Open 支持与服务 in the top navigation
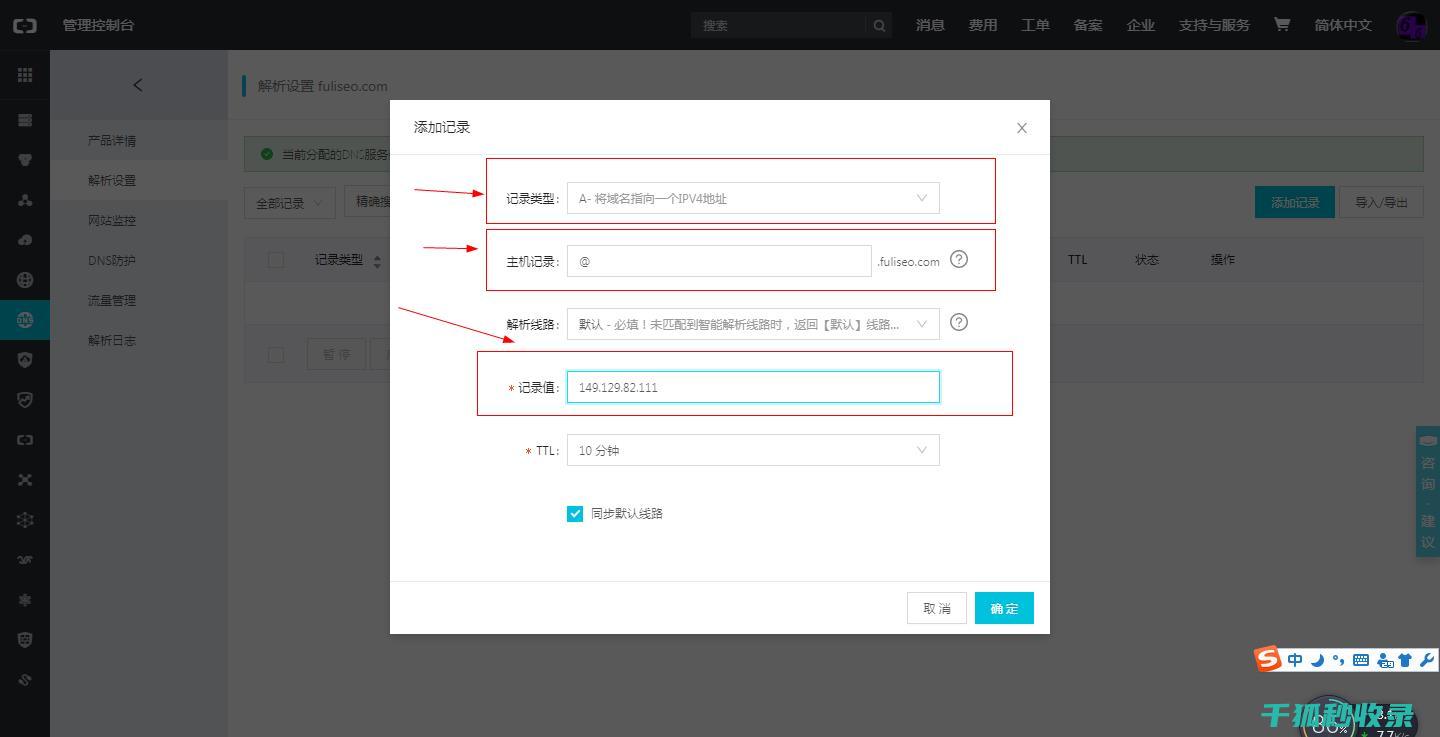1440x737 pixels. point(1214,25)
